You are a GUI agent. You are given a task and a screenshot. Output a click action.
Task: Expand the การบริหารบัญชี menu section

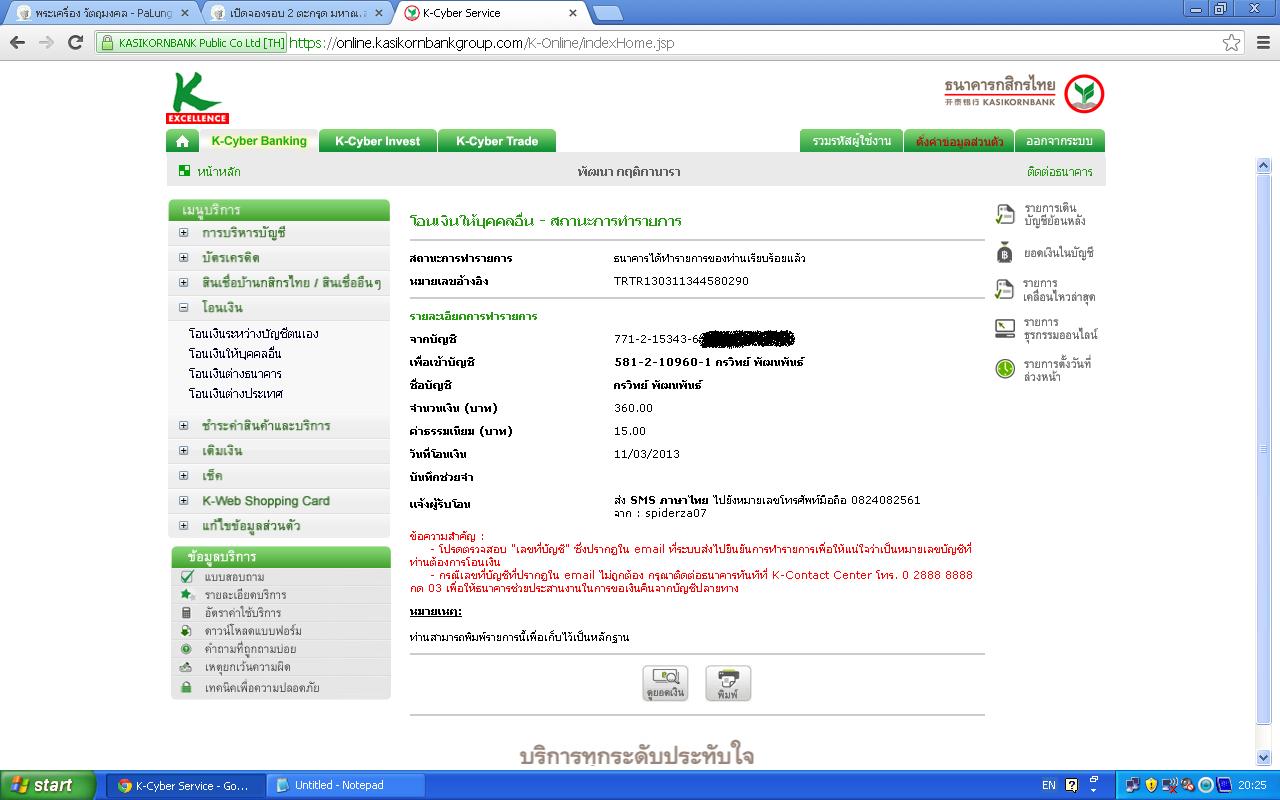(x=184, y=233)
